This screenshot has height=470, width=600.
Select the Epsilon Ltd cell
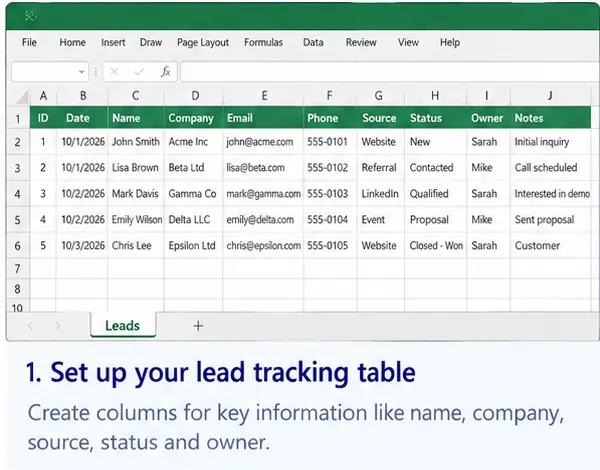pos(194,245)
